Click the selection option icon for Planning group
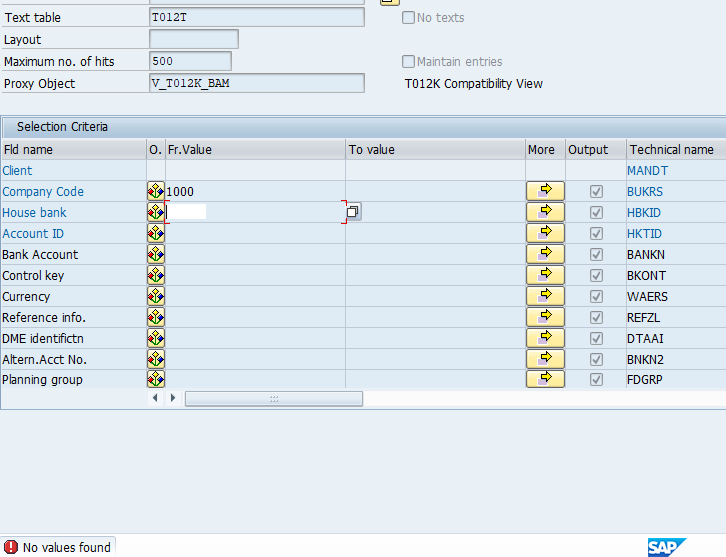The height and width of the screenshot is (557, 726). pos(156,379)
